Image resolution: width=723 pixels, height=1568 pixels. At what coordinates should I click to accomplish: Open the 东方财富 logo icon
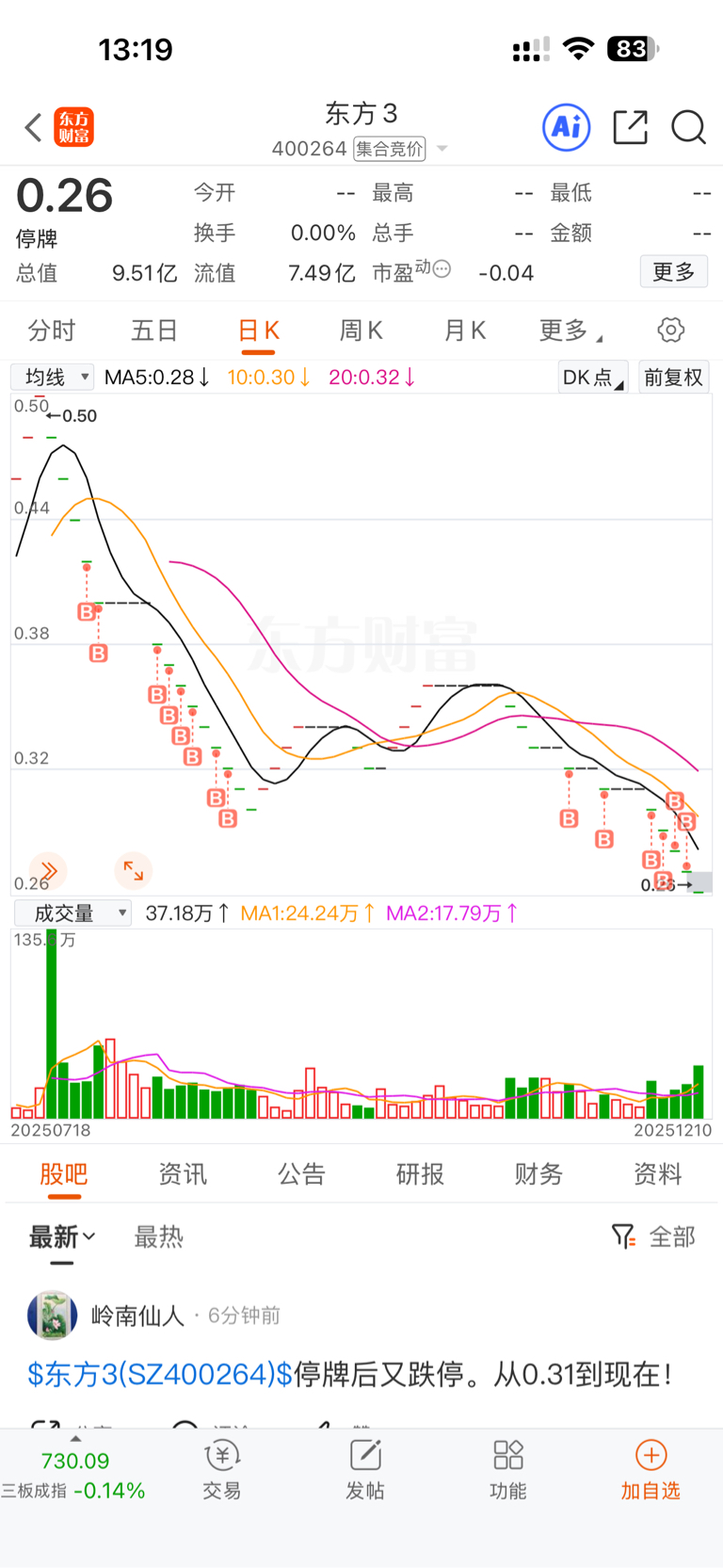73,127
